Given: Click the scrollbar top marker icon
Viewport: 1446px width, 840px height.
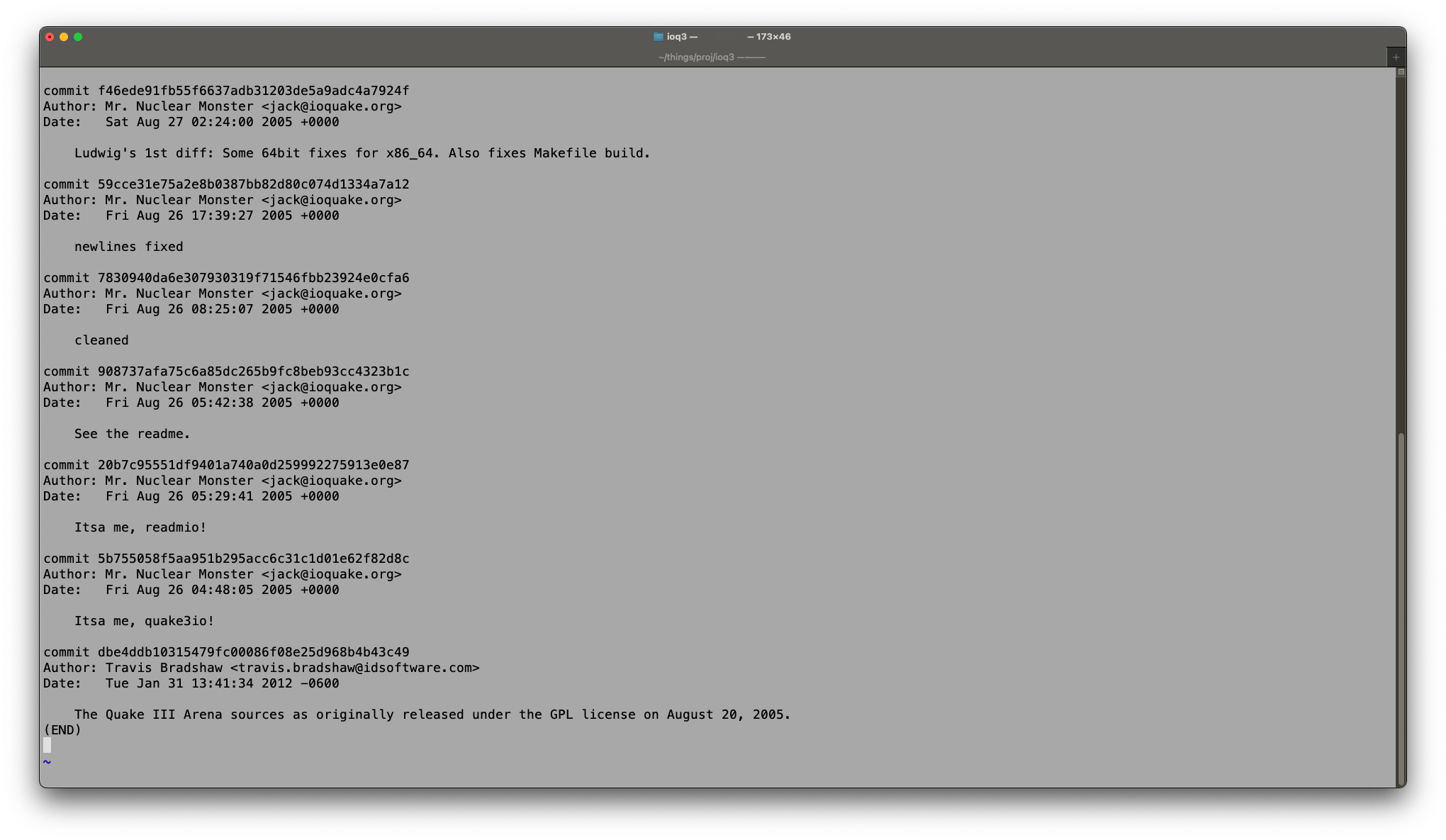Looking at the screenshot, I should click(1401, 72).
